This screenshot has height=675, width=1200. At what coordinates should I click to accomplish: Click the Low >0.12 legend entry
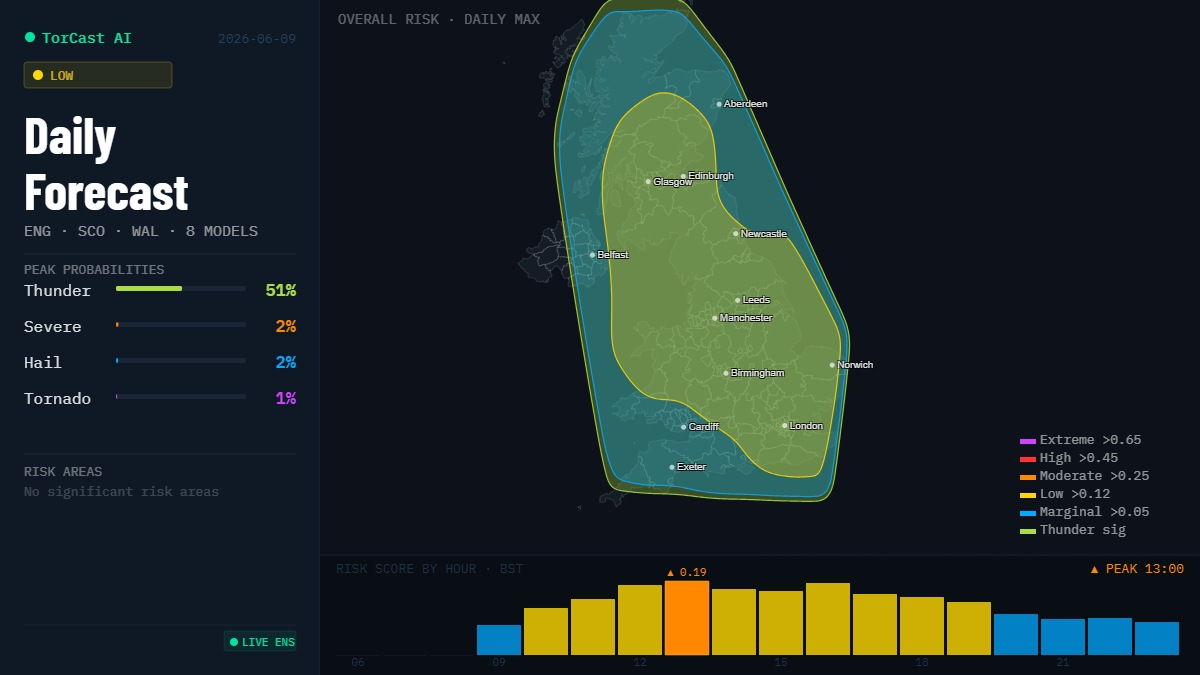[x=1065, y=494]
